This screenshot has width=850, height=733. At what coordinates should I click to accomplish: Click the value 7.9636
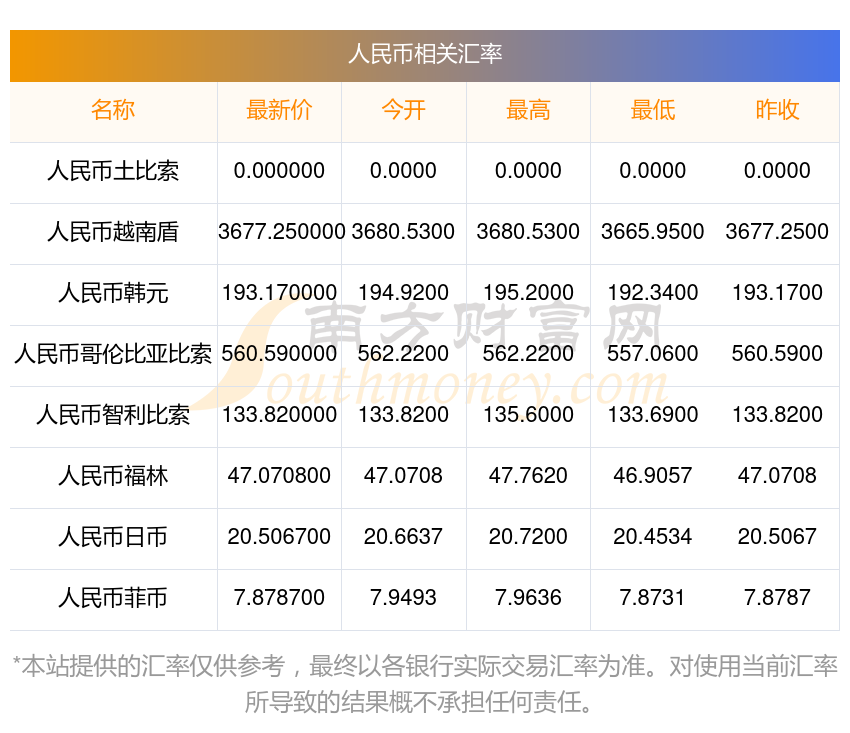pos(528,597)
